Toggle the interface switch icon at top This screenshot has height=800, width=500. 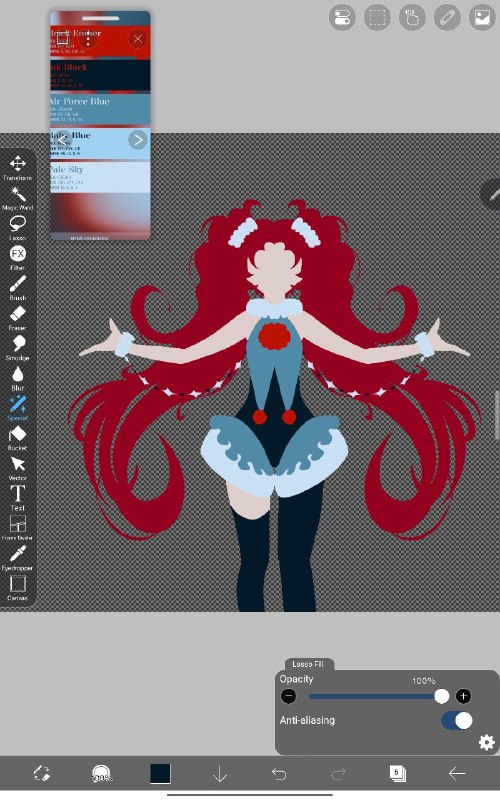pyautogui.click(x=342, y=18)
